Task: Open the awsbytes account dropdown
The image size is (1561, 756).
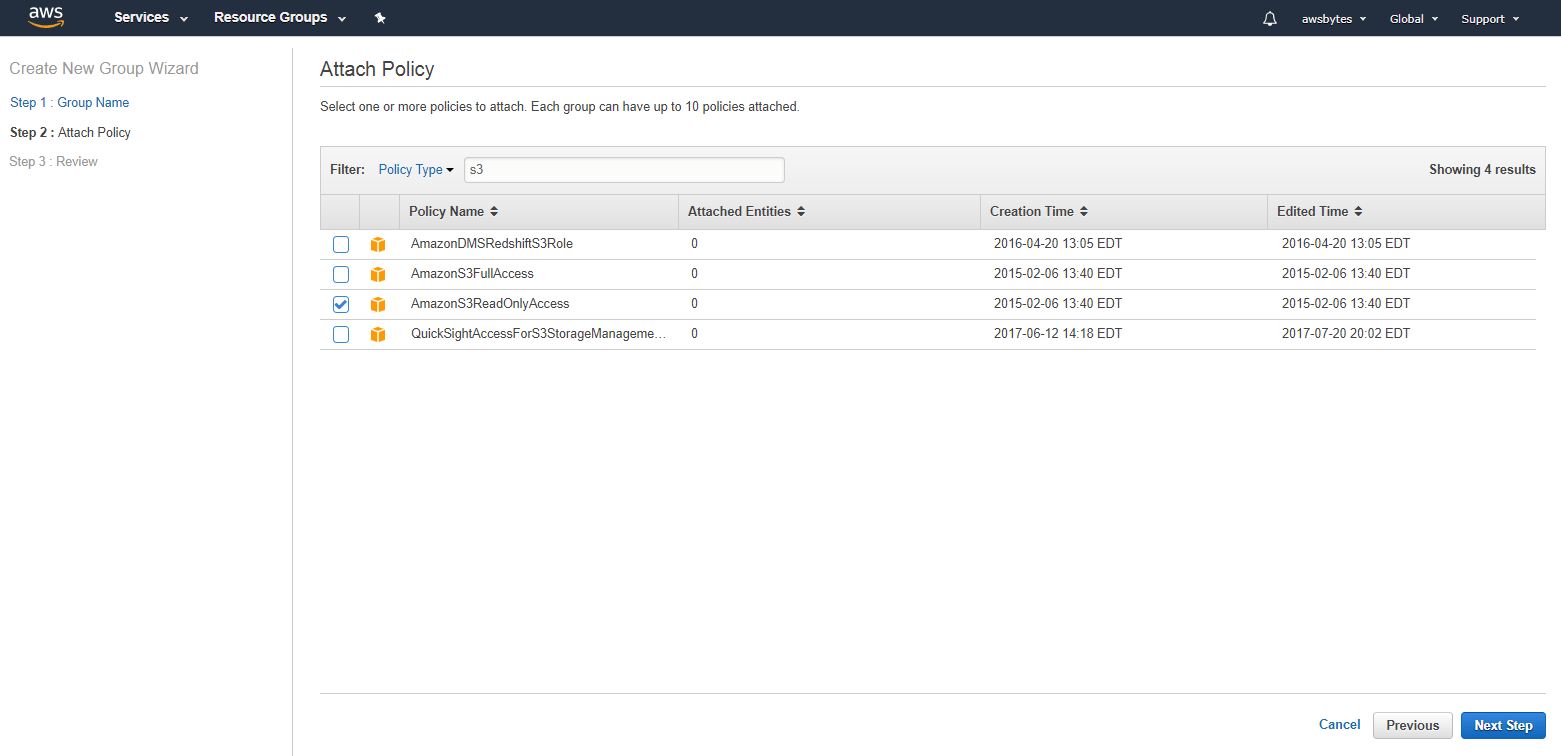Action: point(1334,19)
